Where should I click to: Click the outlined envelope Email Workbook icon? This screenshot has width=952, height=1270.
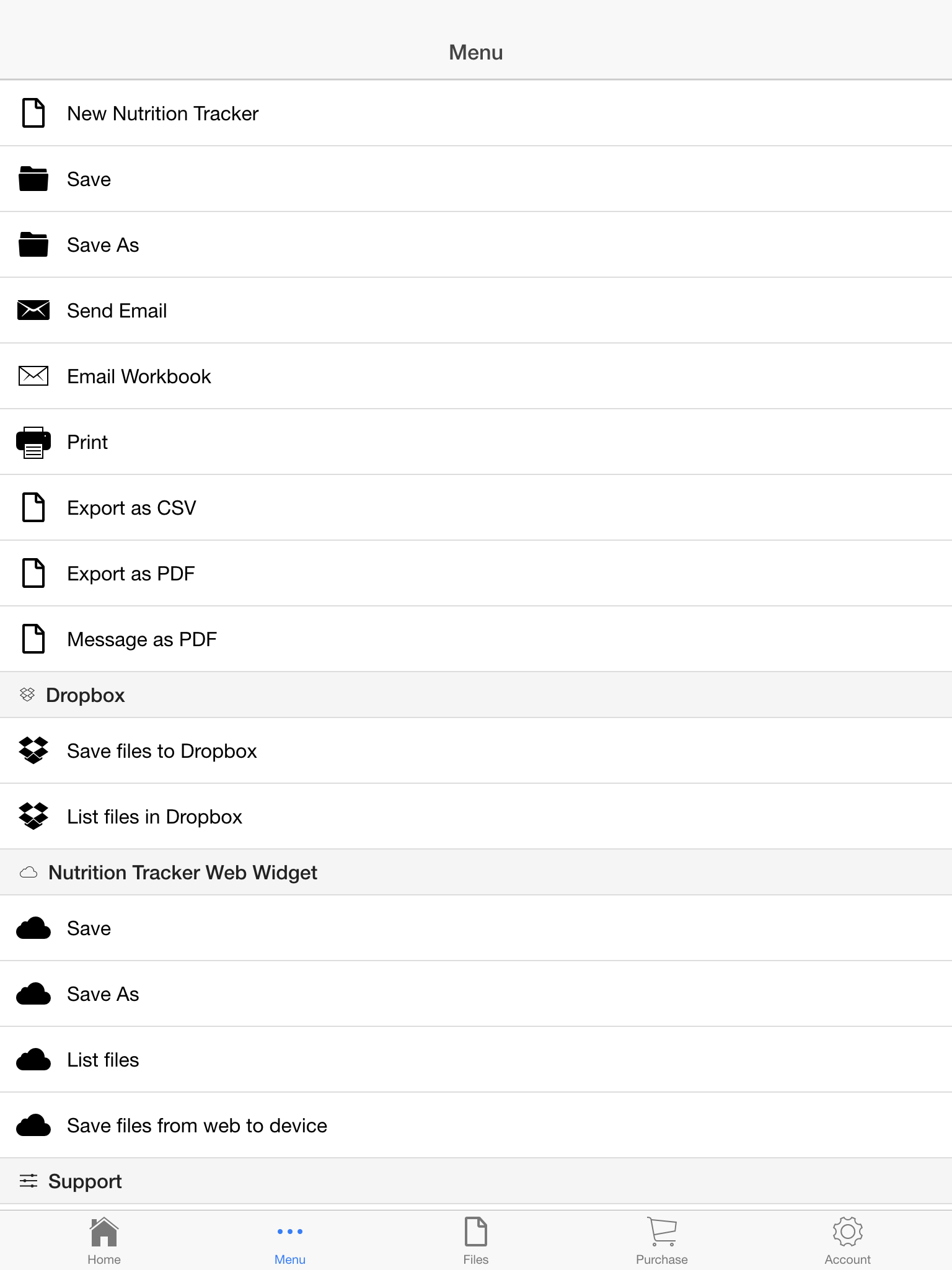pyautogui.click(x=33, y=376)
